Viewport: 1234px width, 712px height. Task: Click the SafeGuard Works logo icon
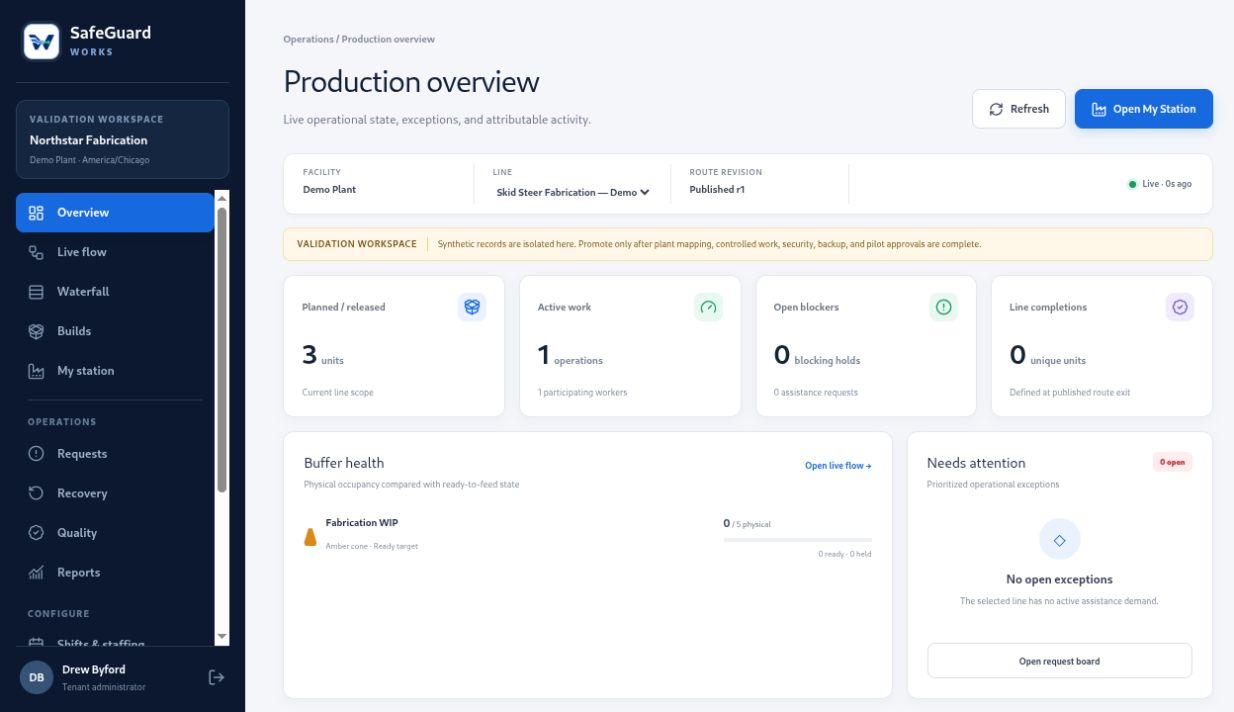[x=41, y=41]
